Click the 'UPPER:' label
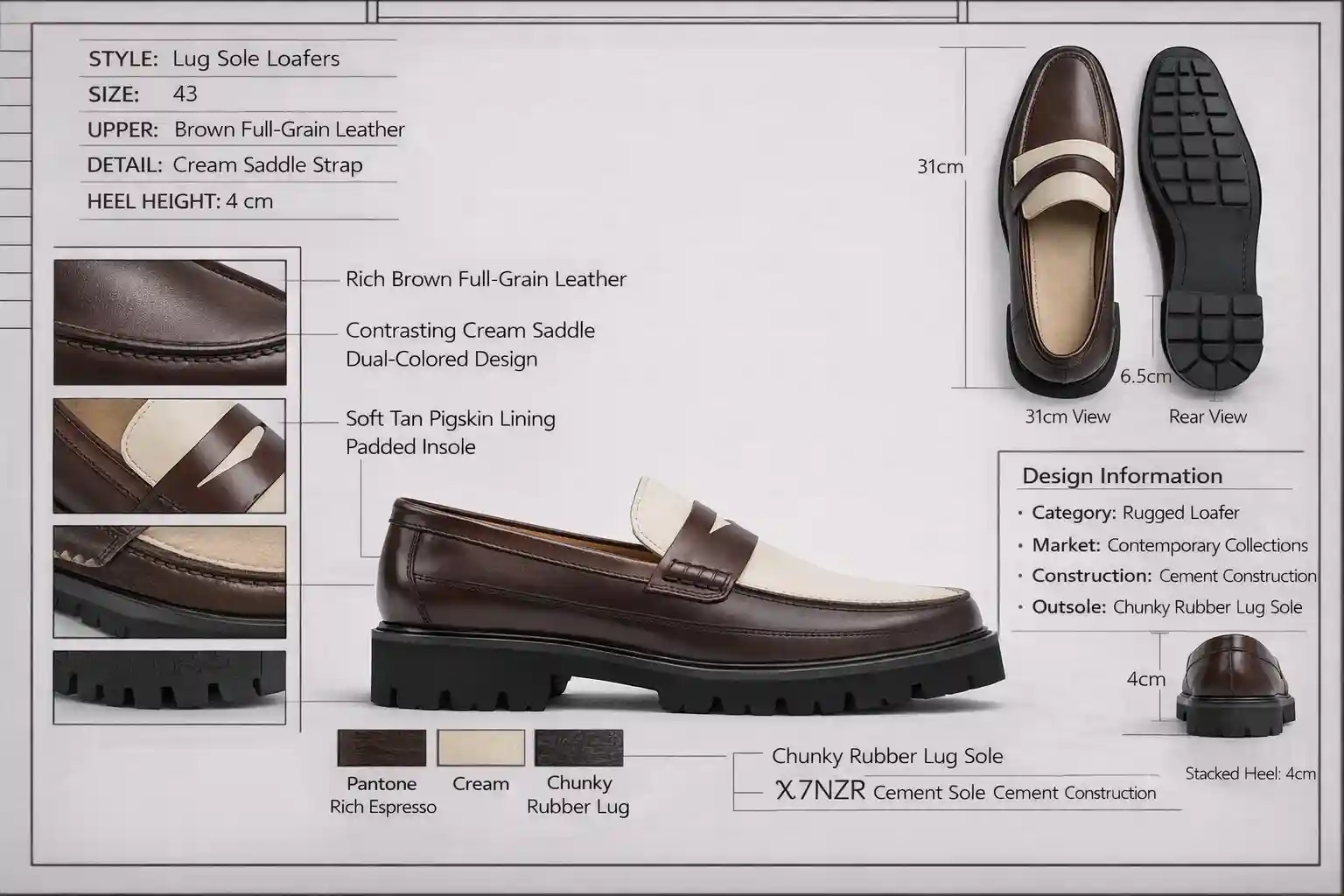This screenshot has height=896, width=1344. (122, 130)
